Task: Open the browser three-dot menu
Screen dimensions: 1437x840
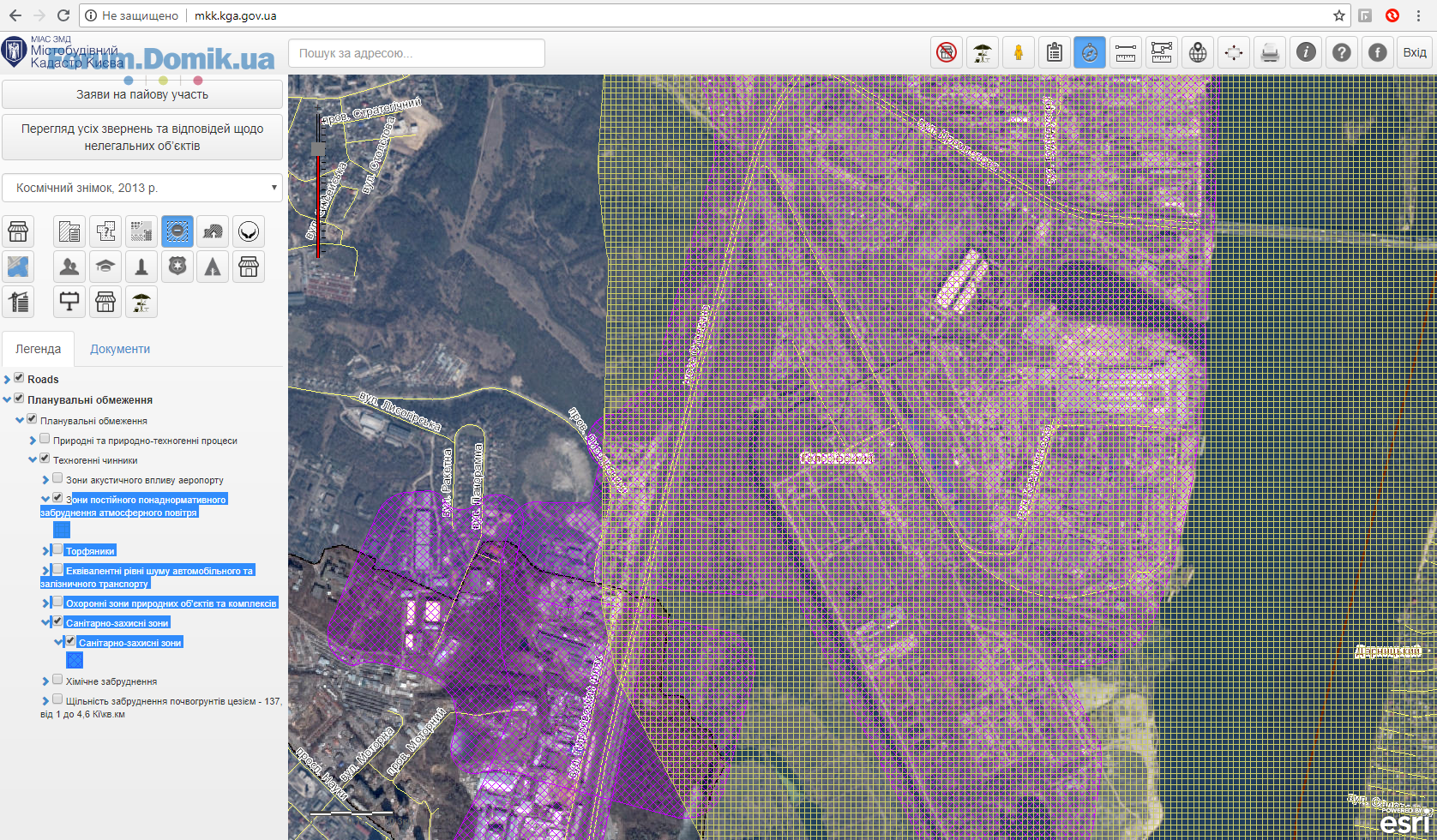Action: point(1419,15)
